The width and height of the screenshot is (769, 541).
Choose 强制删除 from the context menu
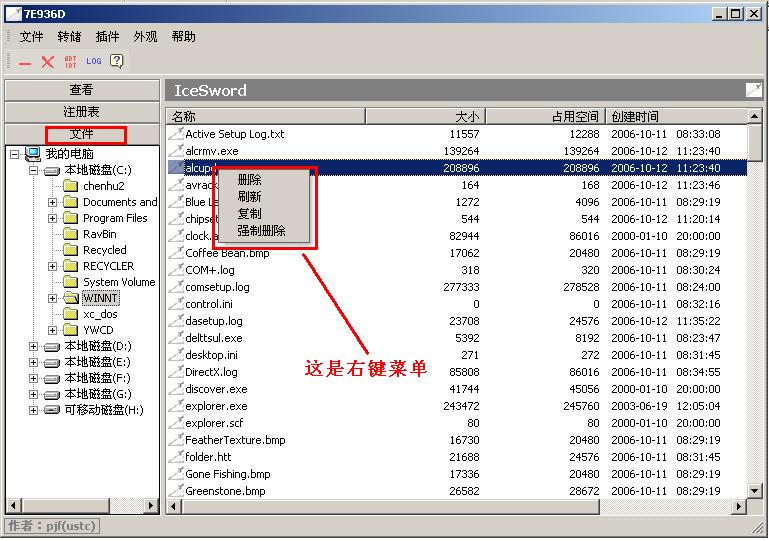tap(264, 231)
